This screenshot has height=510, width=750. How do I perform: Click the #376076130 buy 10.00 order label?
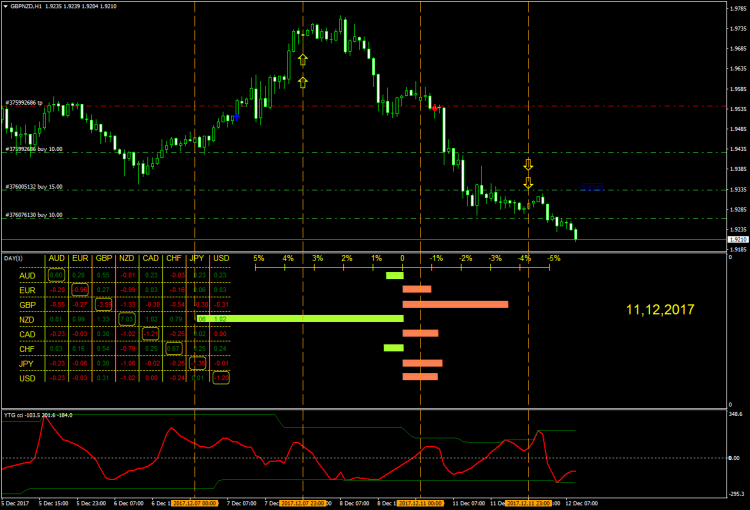35,214
